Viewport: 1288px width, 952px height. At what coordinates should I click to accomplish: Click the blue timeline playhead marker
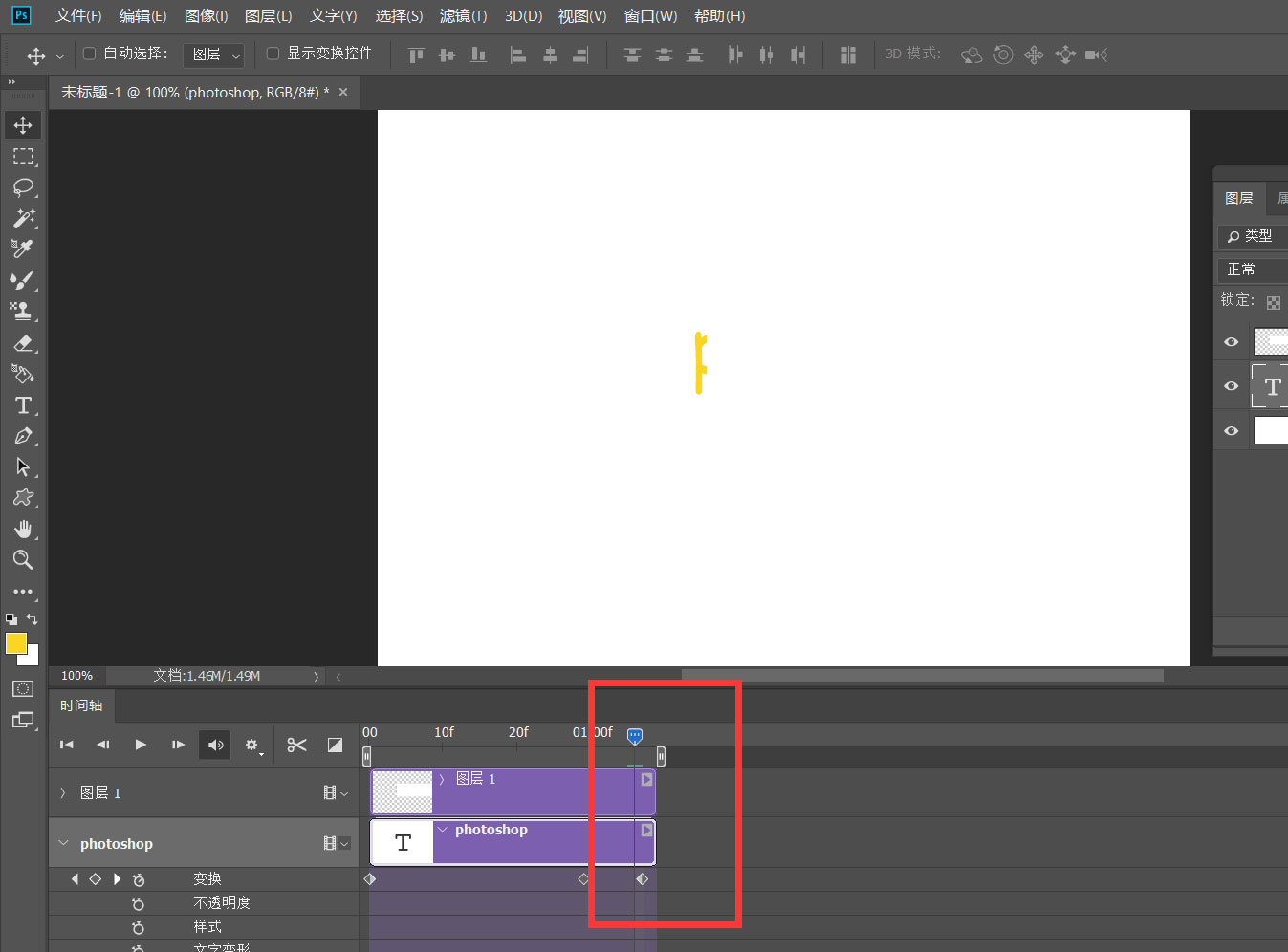(x=635, y=735)
